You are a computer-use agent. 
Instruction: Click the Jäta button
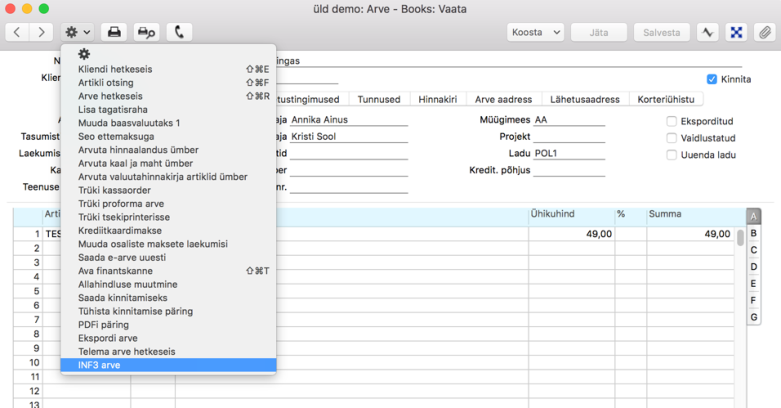[599, 32]
